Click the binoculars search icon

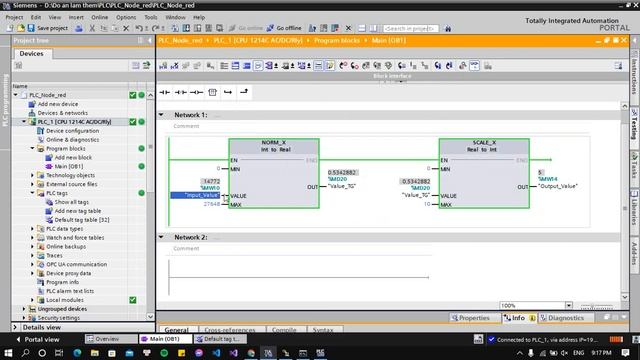pos(448,29)
